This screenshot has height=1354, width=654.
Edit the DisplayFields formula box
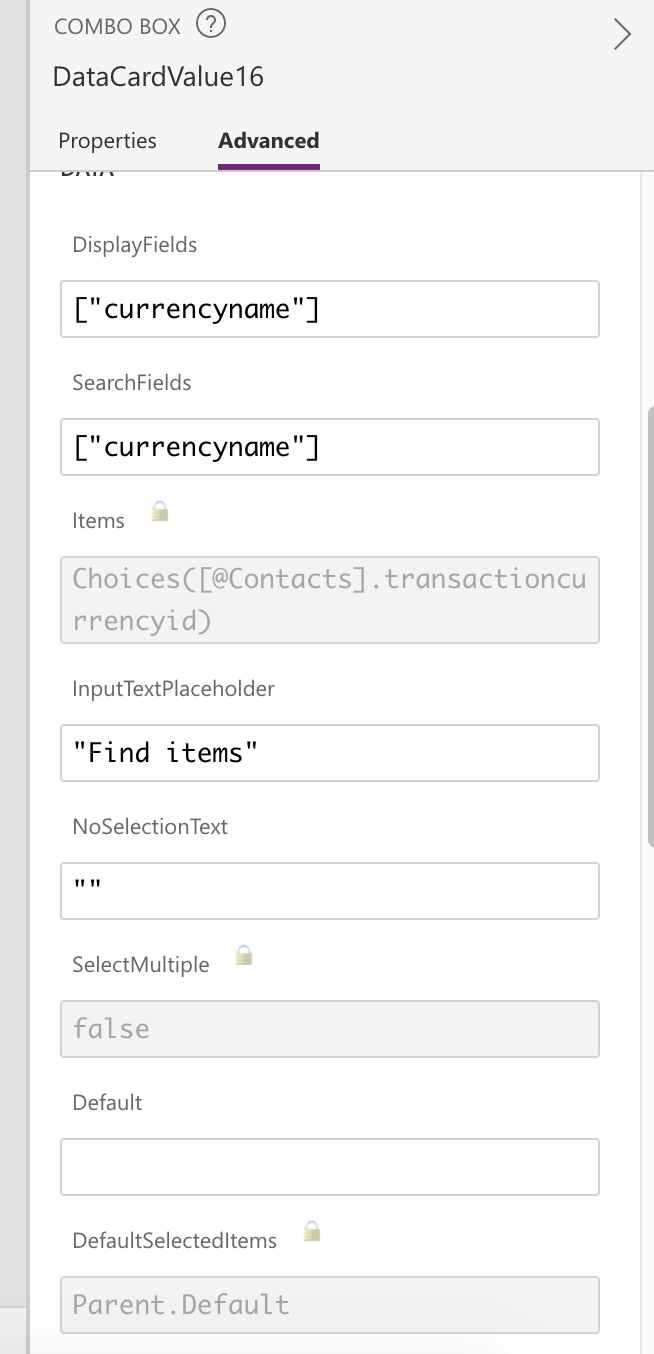tap(329, 309)
